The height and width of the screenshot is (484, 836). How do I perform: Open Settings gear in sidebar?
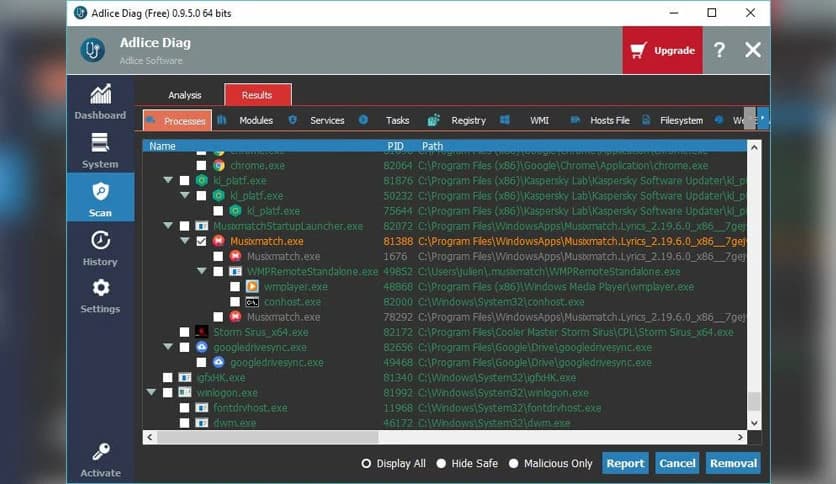pos(100,293)
